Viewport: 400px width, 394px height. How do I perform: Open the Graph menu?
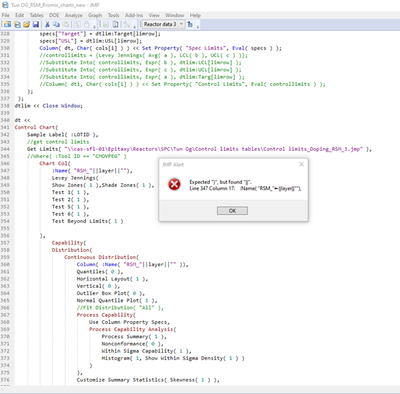coord(95,15)
